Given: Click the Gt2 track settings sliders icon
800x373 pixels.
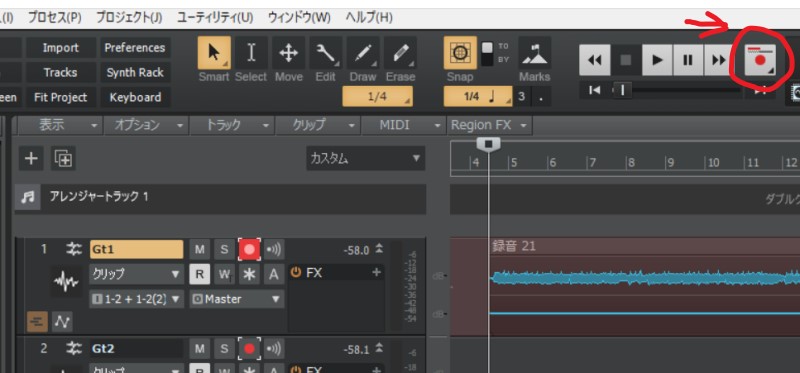Looking at the screenshot, I should (x=73, y=349).
